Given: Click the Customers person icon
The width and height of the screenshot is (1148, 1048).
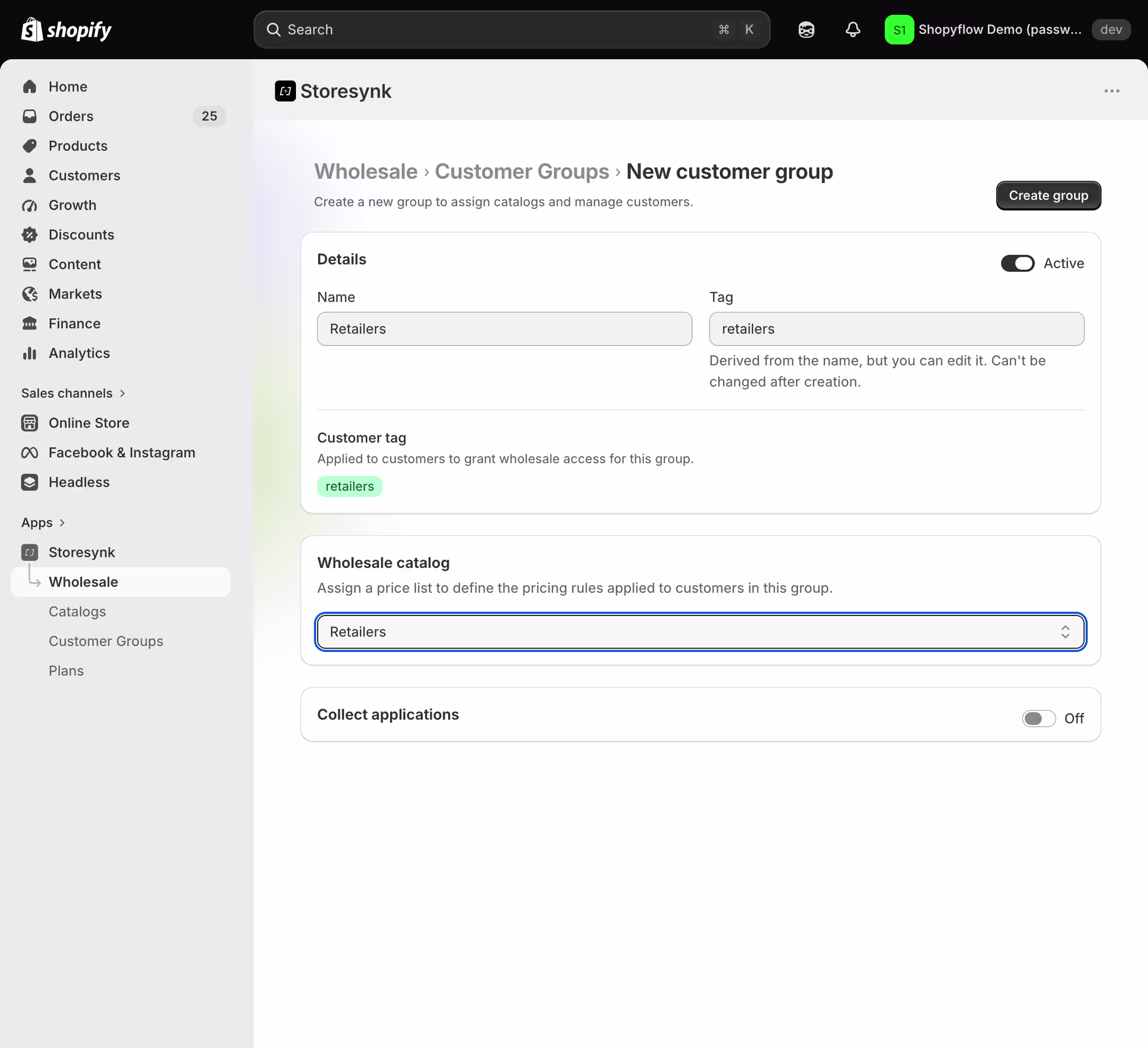Looking at the screenshot, I should [30, 176].
